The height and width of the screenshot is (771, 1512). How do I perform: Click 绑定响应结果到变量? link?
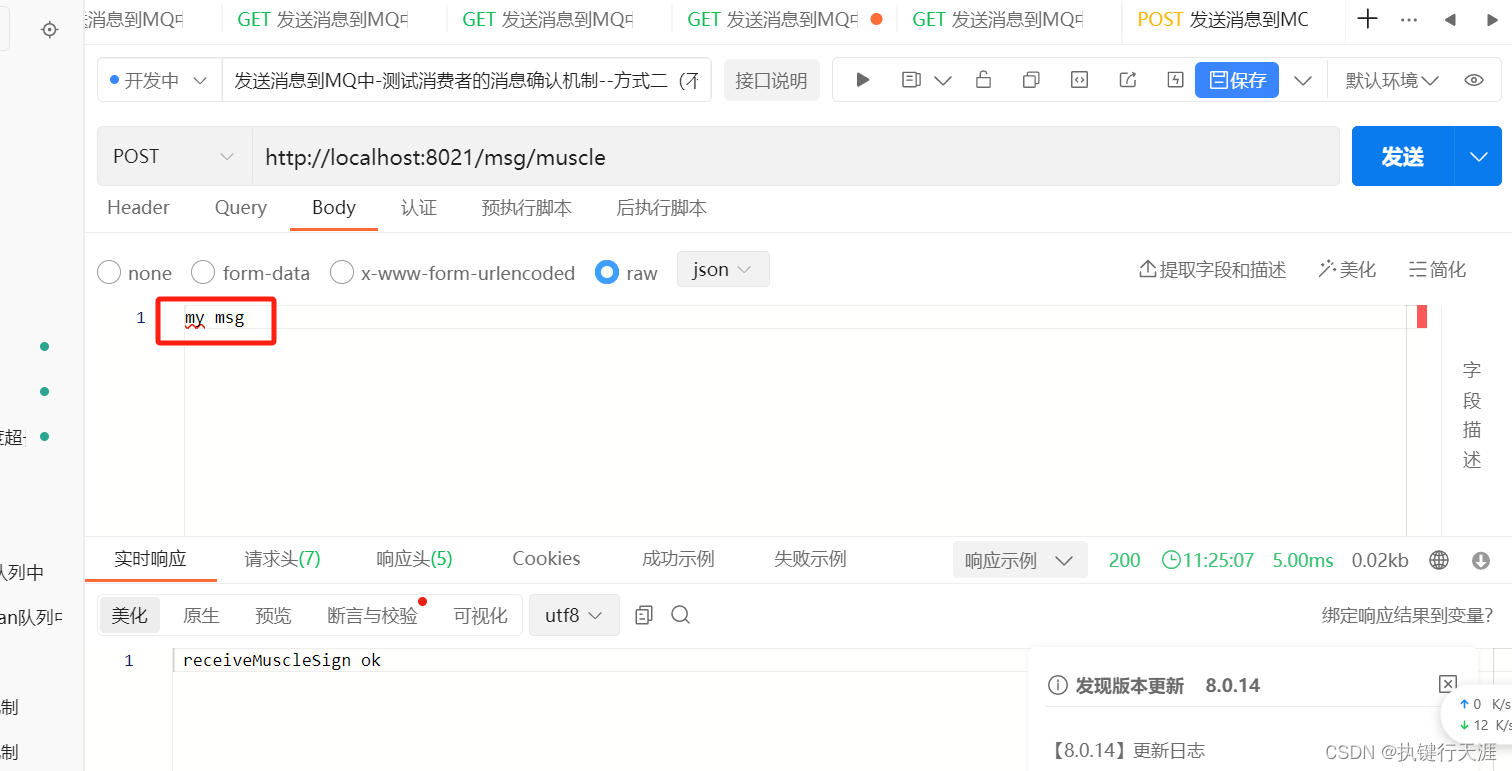coord(1408,615)
